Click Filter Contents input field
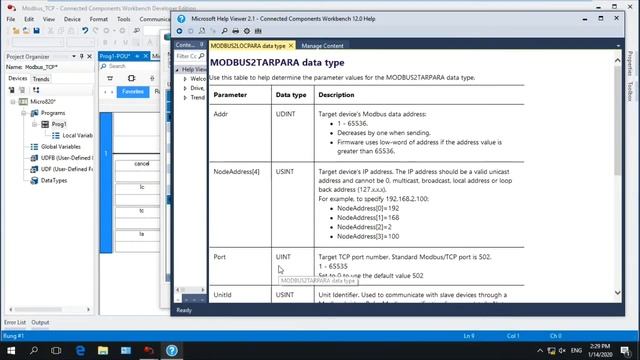The width and height of the screenshot is (640, 360). 187,56
